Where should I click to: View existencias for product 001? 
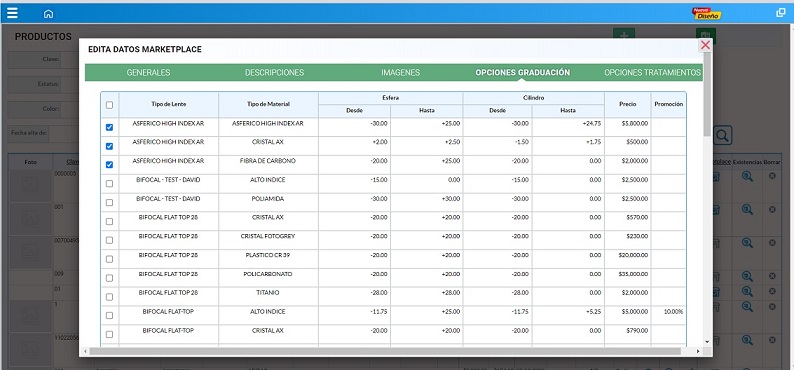pyautogui.click(x=747, y=209)
